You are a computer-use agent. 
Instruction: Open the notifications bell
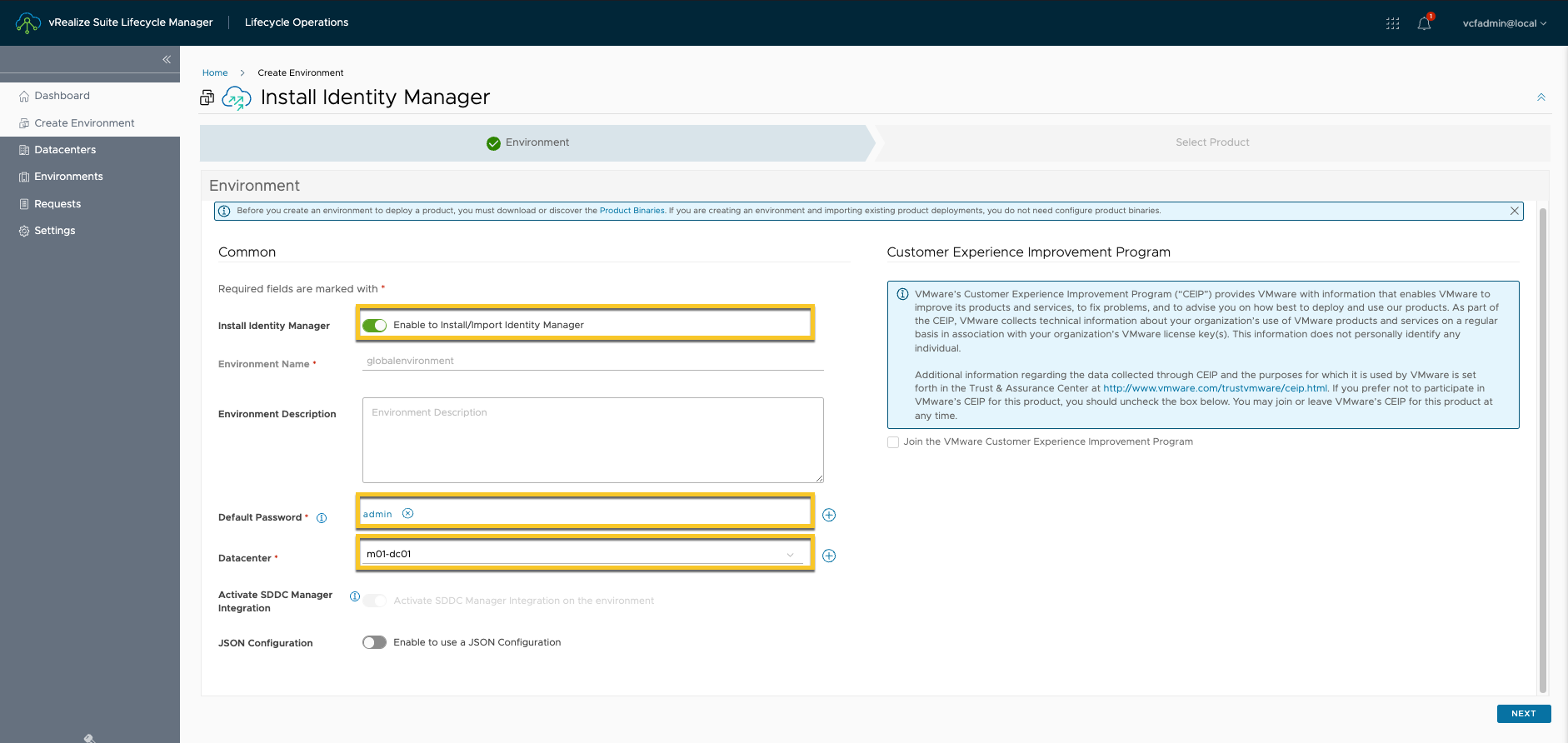coord(1425,22)
